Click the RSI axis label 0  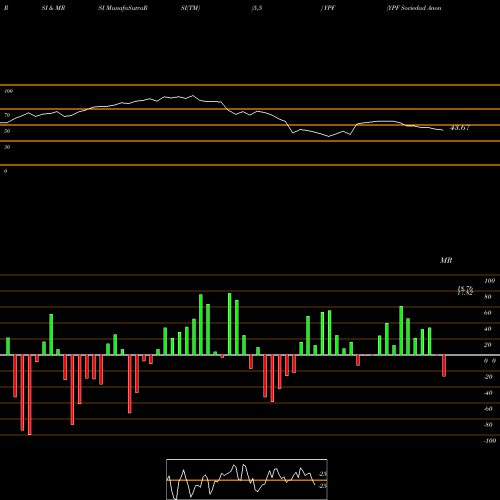click(x=5, y=171)
